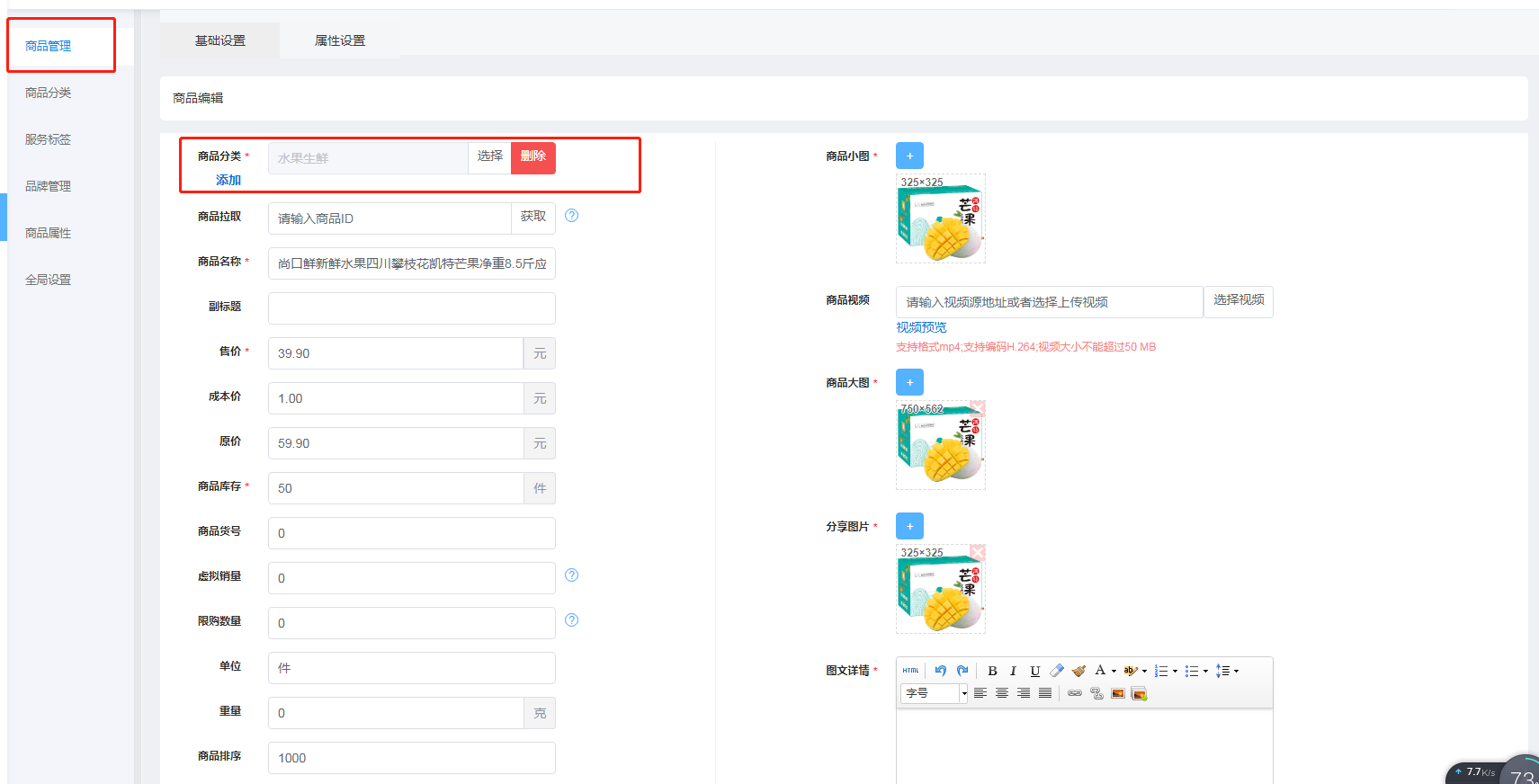Click the 商品排序 field showing 1000
The height and width of the screenshot is (784, 1539).
coord(412,758)
